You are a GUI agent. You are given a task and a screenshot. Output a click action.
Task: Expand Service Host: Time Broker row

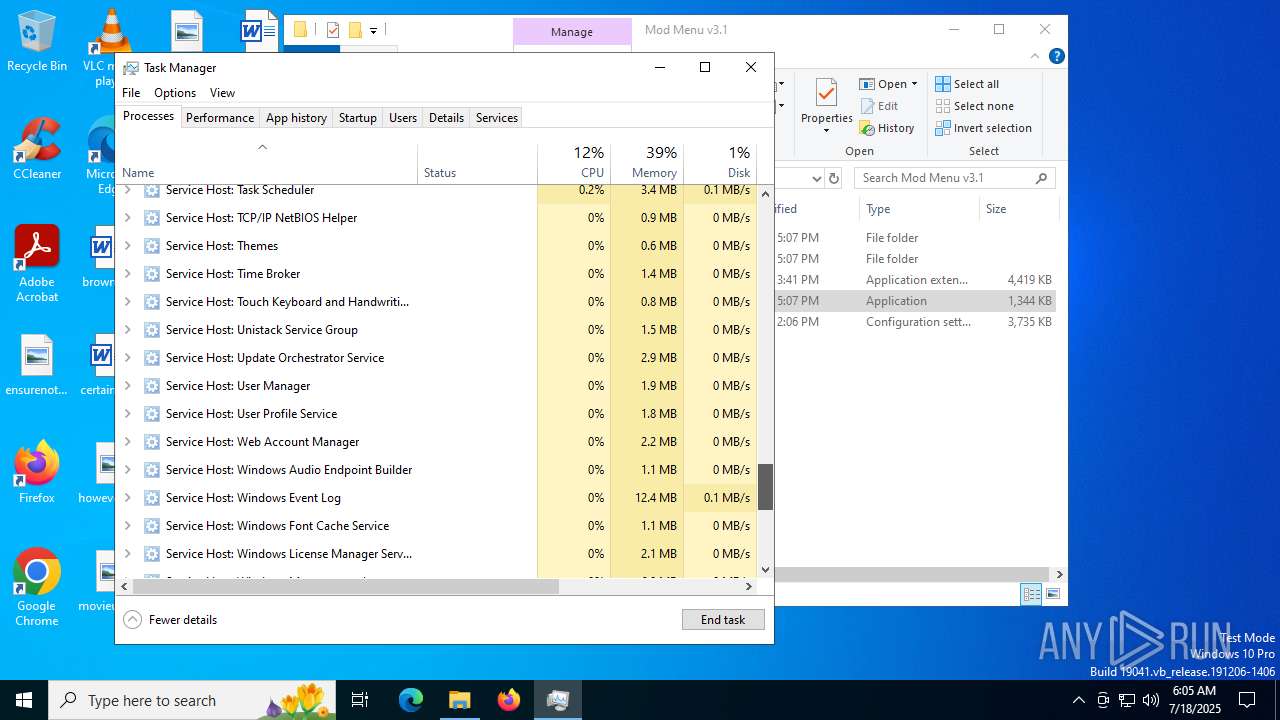pyautogui.click(x=127, y=274)
